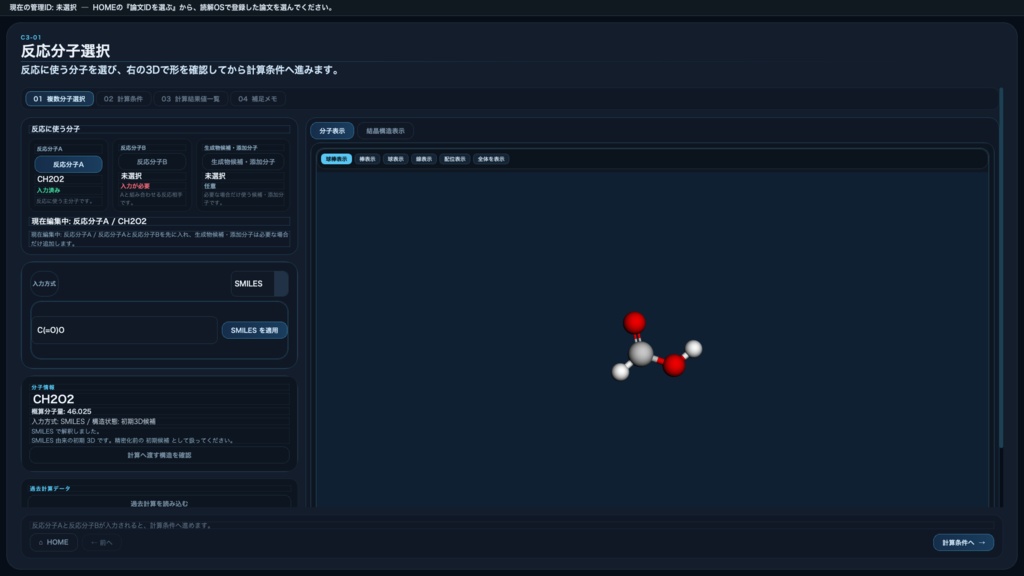The image size is (1024, 576).
Task: Click 全体を表示 to fit the molecule
Action: pyautogui.click(x=491, y=159)
